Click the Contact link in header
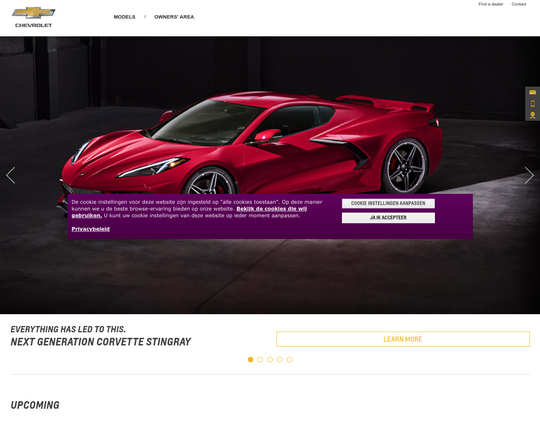This screenshot has width=540, height=432. 519,4
